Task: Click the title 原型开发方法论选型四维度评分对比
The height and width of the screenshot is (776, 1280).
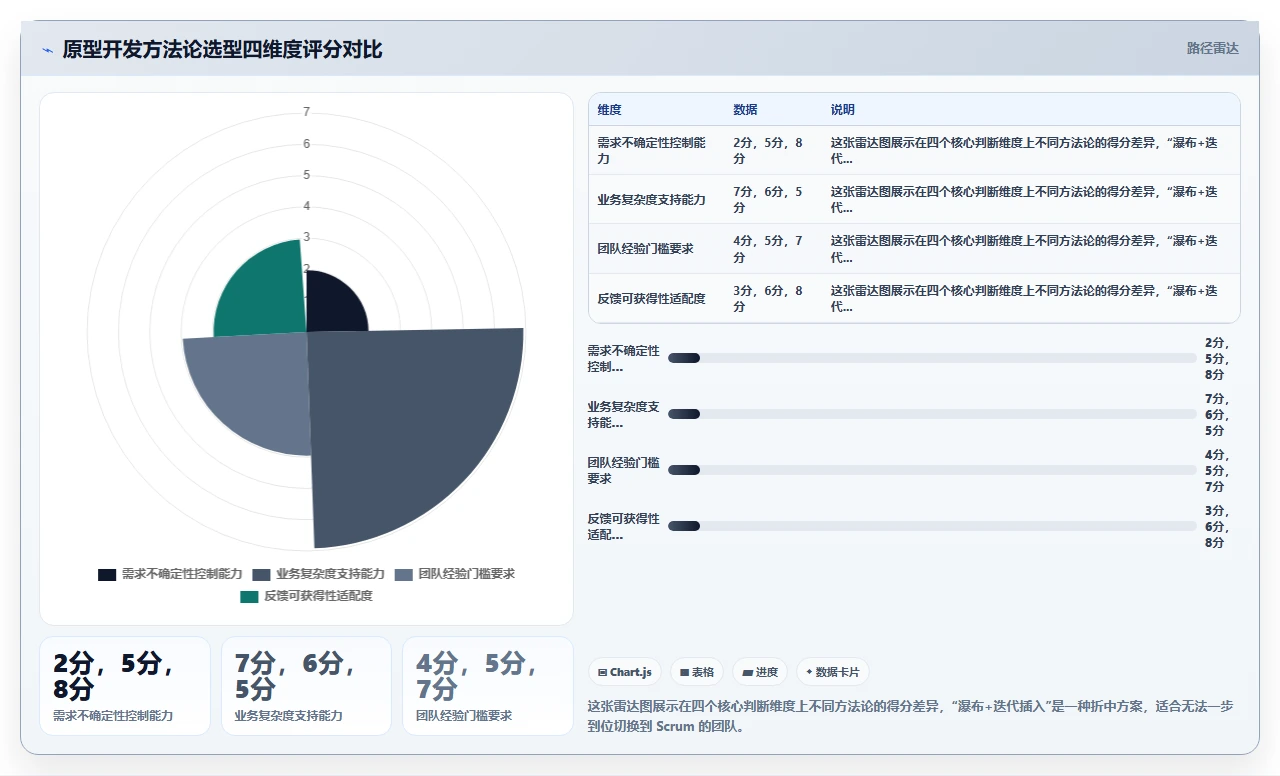Action: [x=222, y=50]
